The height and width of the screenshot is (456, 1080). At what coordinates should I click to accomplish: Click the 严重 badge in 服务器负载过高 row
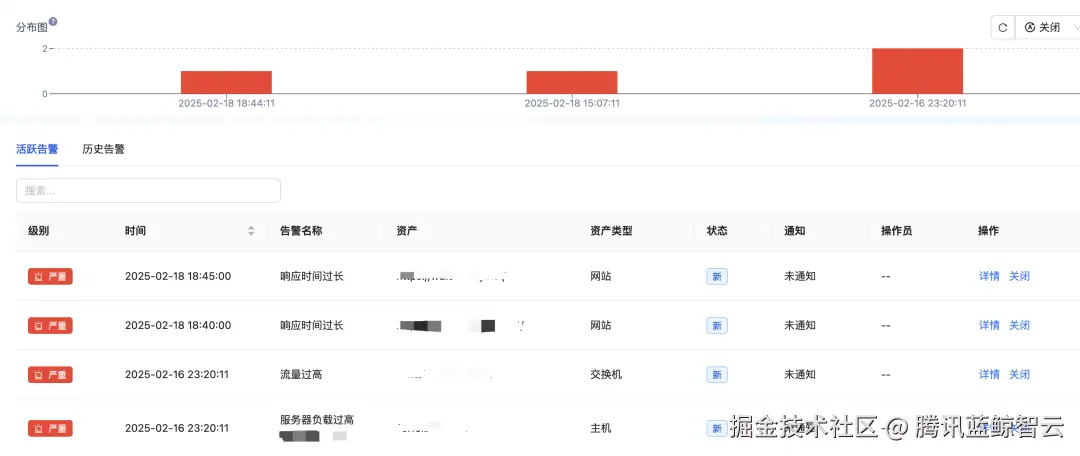pyautogui.click(x=50, y=428)
